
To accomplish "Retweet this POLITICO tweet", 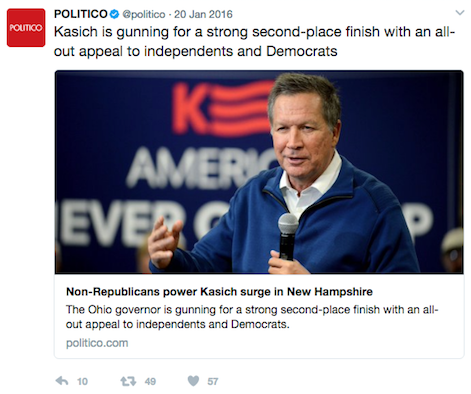I will click(x=128, y=381).
